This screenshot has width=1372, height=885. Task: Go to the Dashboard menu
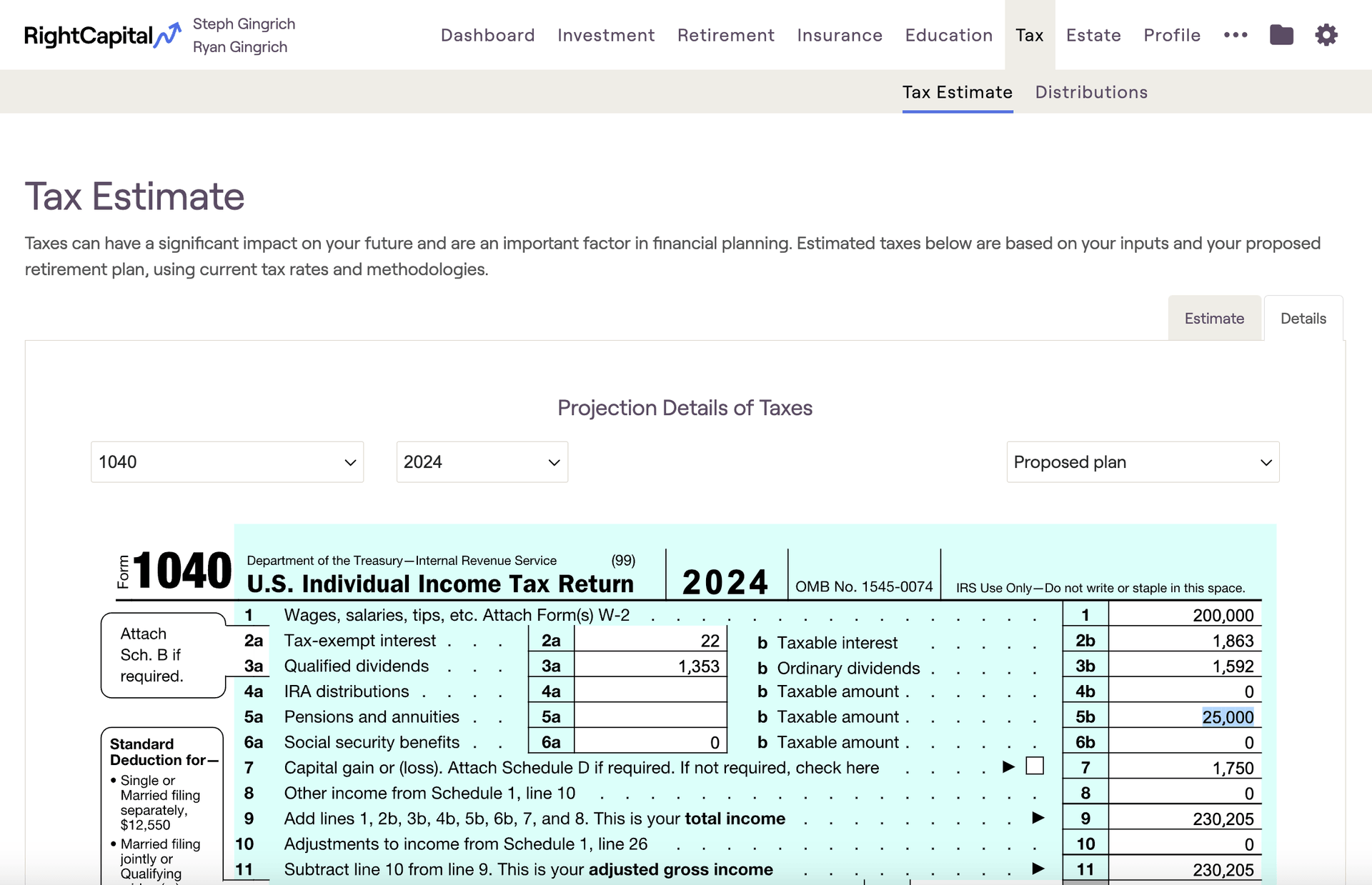488,35
